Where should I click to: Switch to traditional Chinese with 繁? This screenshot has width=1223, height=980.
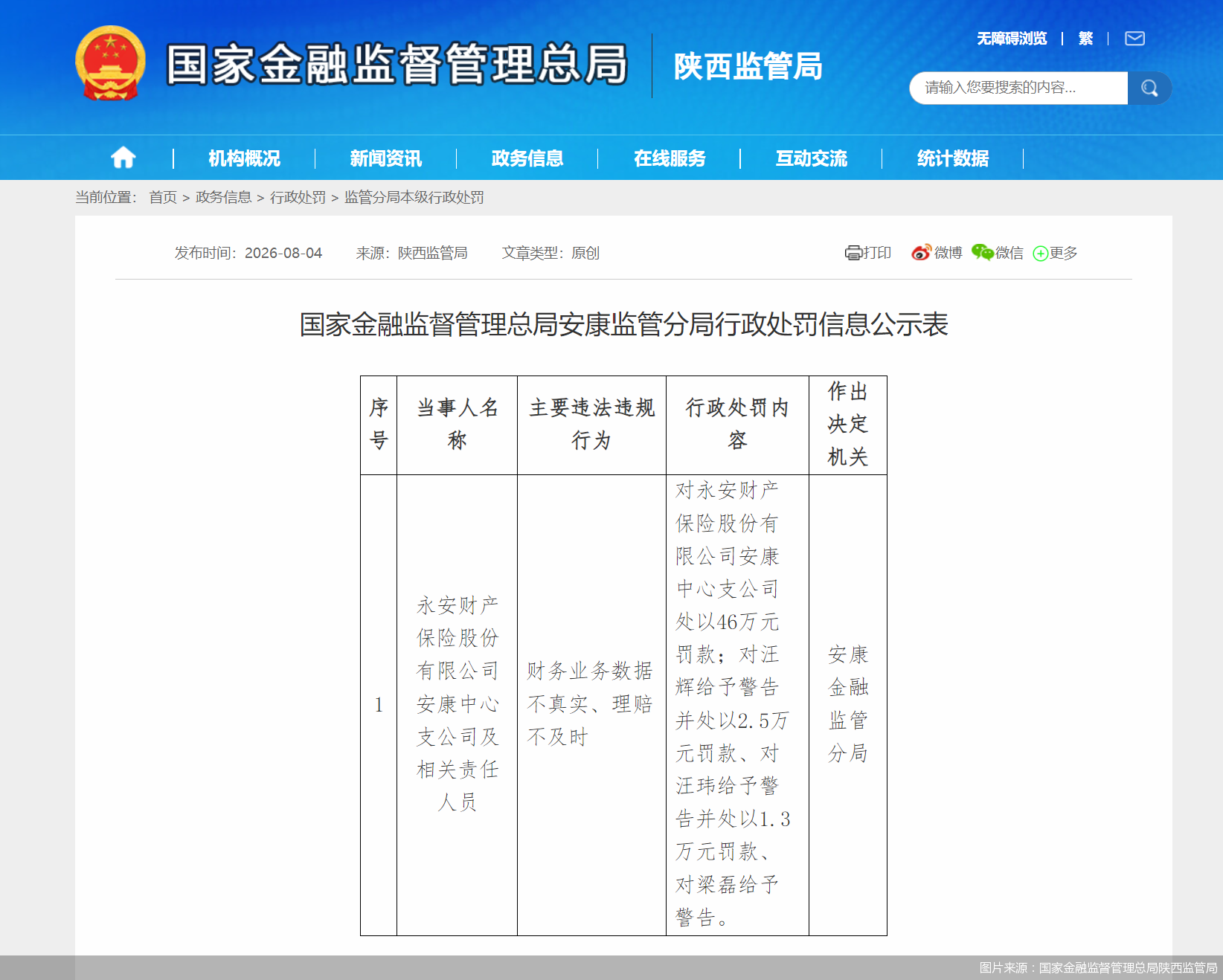pyautogui.click(x=1085, y=39)
